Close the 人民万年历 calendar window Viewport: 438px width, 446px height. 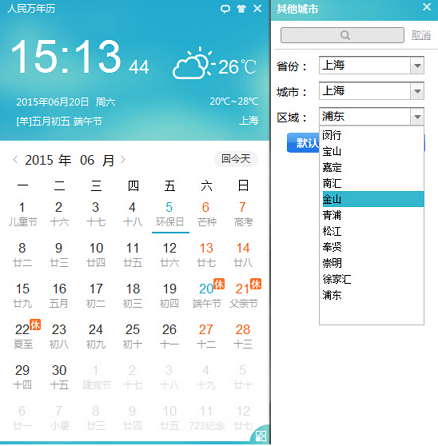click(257, 8)
